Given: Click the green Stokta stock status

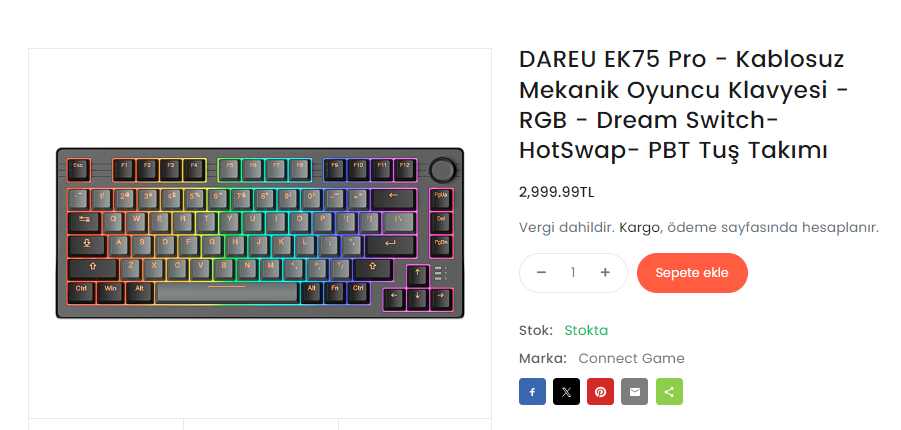Looking at the screenshot, I should (586, 331).
